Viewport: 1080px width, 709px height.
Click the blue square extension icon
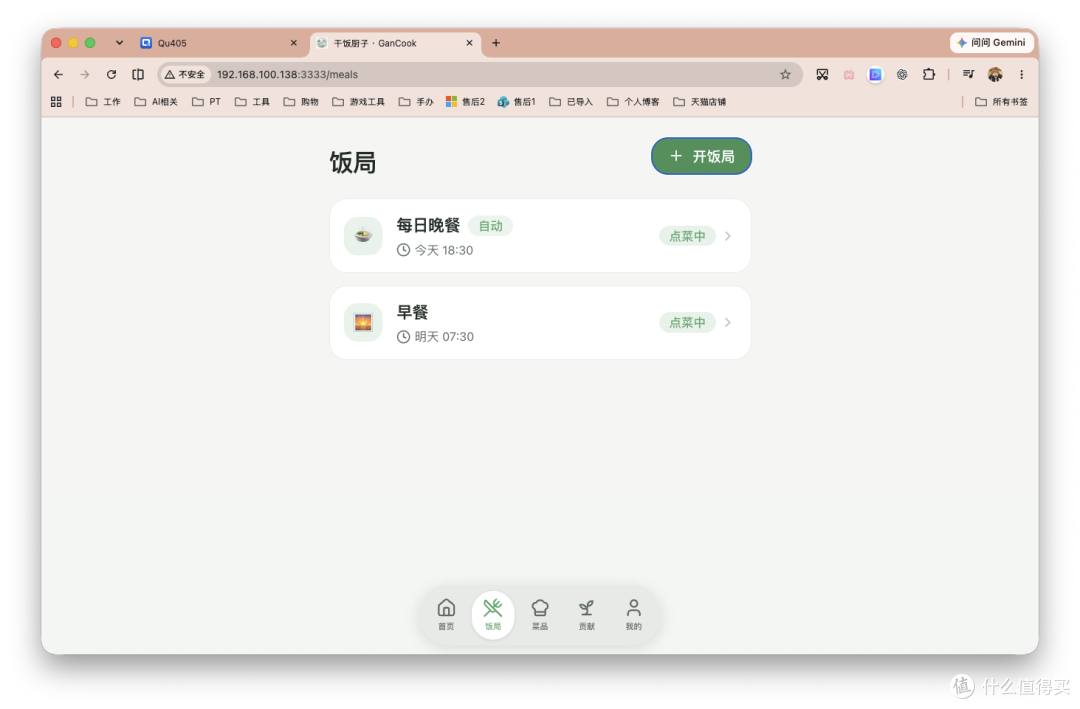pyautogui.click(x=875, y=74)
